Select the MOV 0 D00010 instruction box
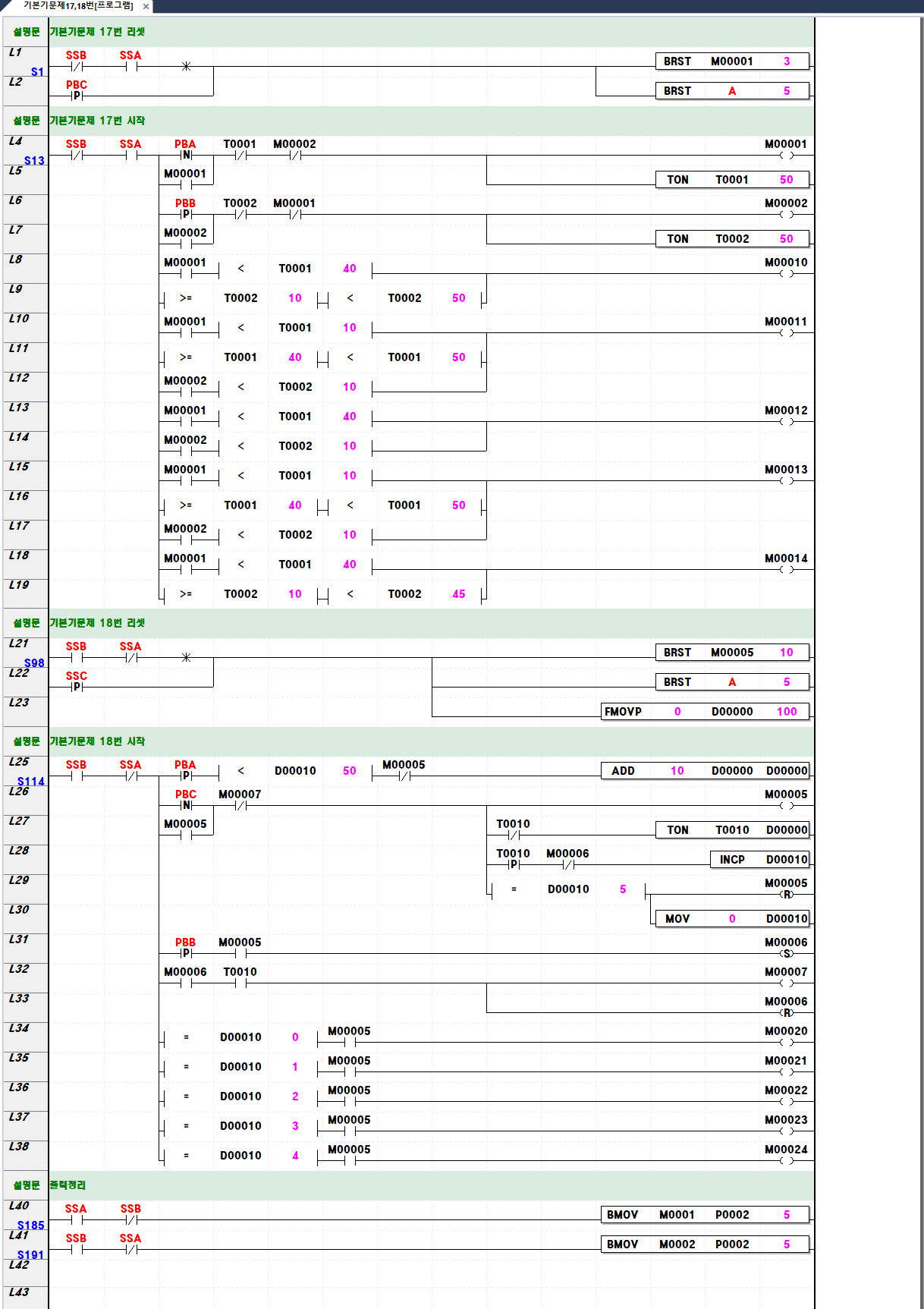 732,919
